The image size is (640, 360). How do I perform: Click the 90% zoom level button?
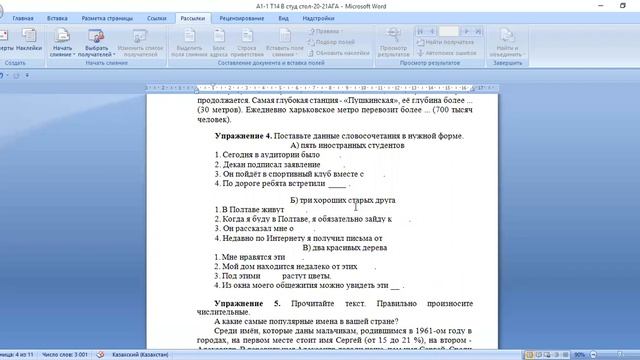point(580,355)
